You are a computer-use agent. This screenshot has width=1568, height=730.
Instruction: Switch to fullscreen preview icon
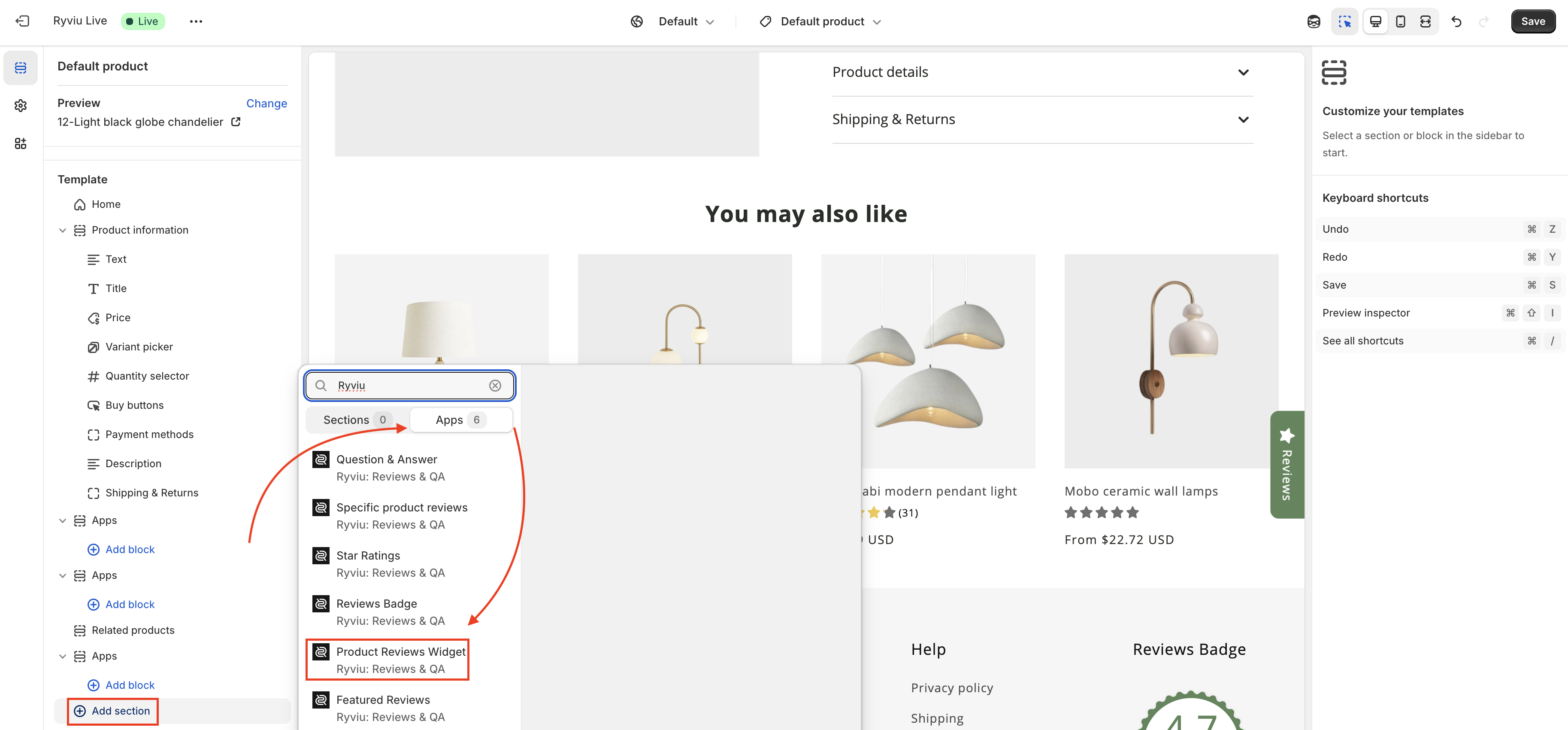pyautogui.click(x=1425, y=21)
